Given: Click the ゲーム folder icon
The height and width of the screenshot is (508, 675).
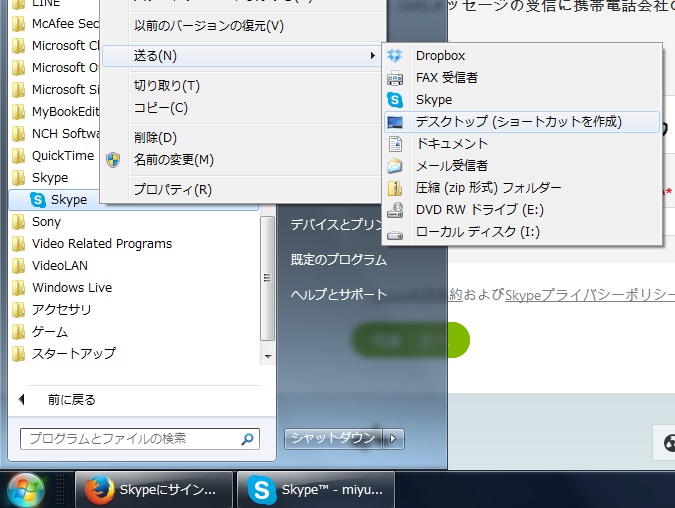Looking at the screenshot, I should 19,332.
